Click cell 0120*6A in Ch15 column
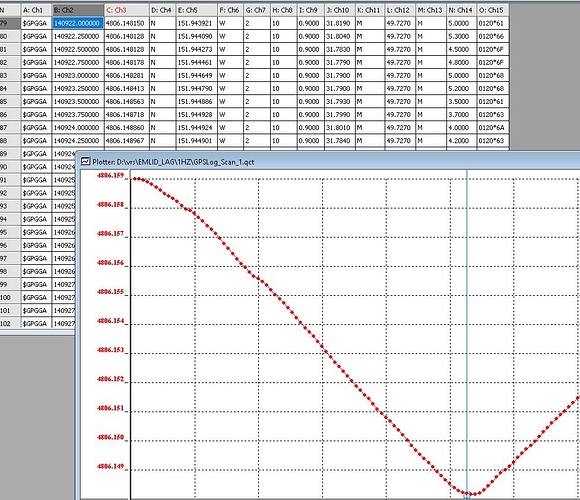Screen dimensions: 580x500 click(493, 128)
